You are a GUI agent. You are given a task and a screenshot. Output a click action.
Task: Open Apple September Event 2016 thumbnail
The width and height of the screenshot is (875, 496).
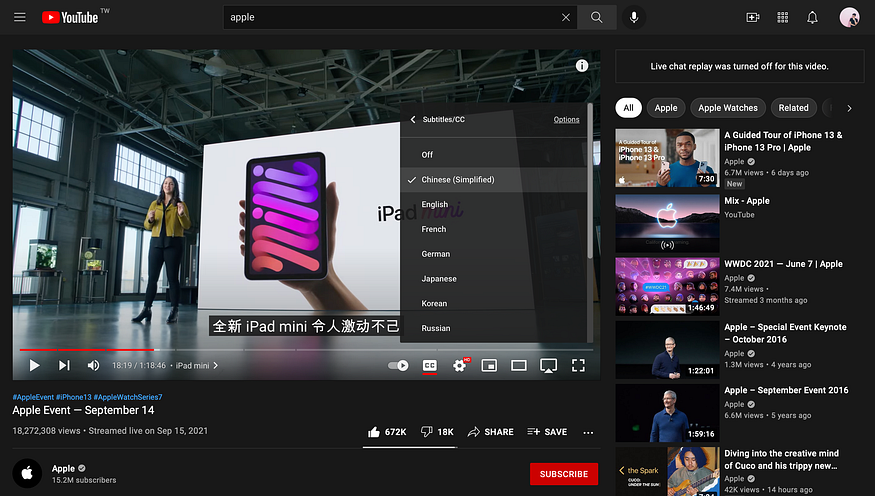point(667,413)
